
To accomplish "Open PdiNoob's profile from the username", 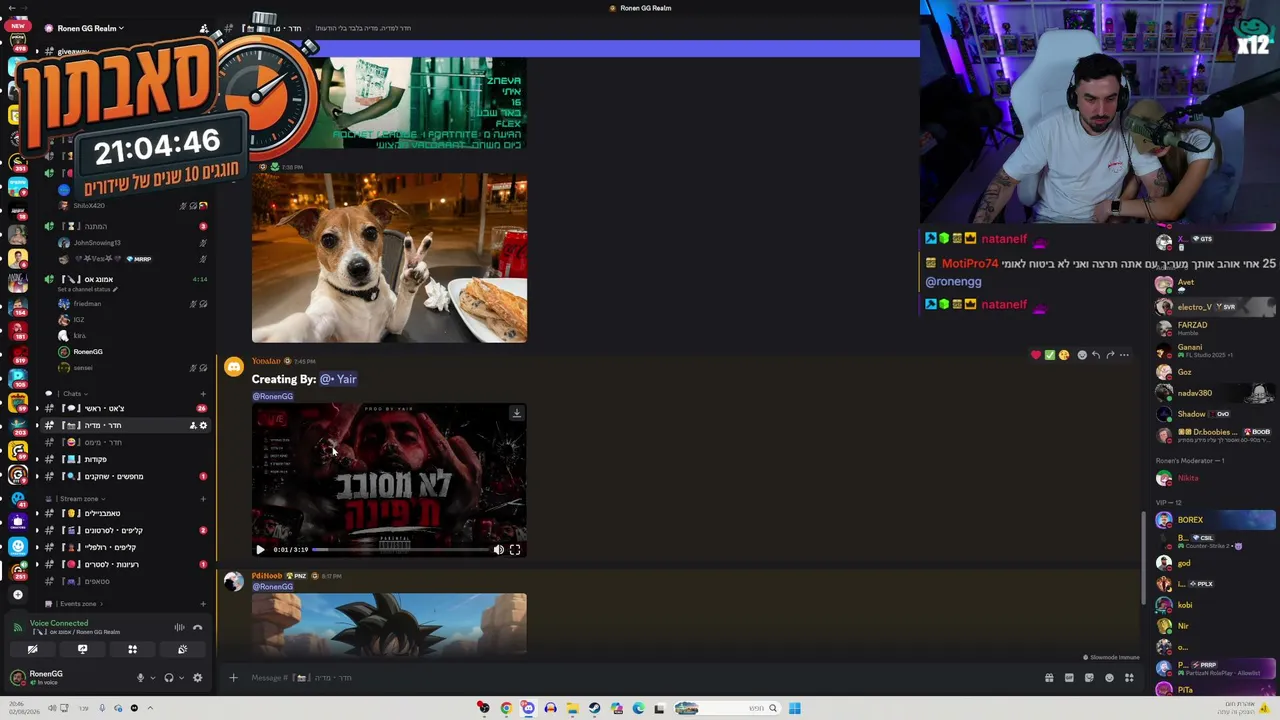I will pyautogui.click(x=267, y=576).
